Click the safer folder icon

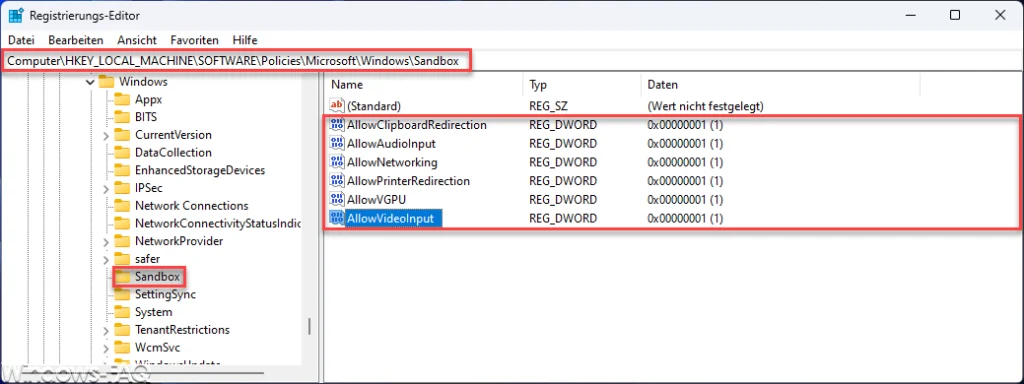click(122, 259)
